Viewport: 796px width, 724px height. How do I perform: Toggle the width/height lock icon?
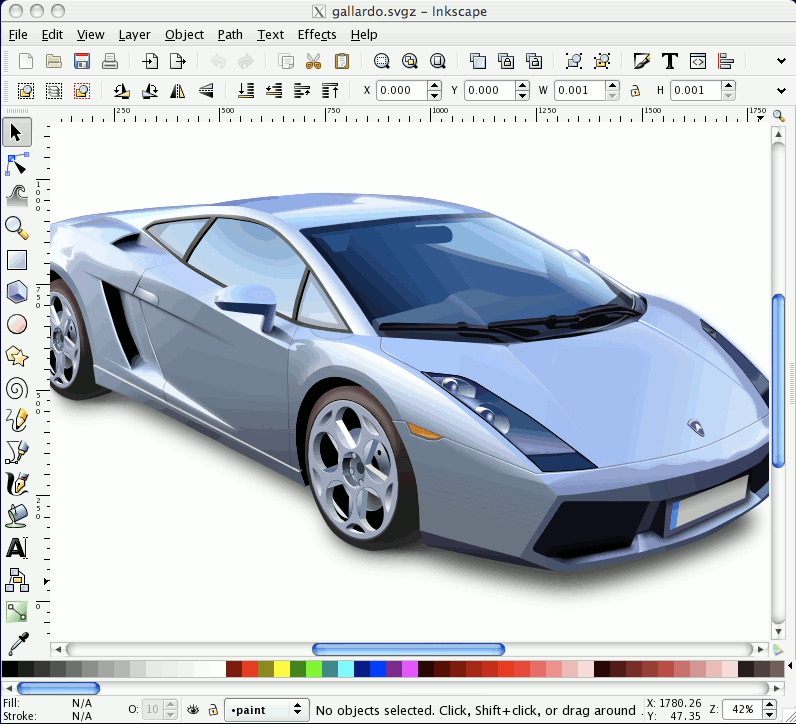634,91
